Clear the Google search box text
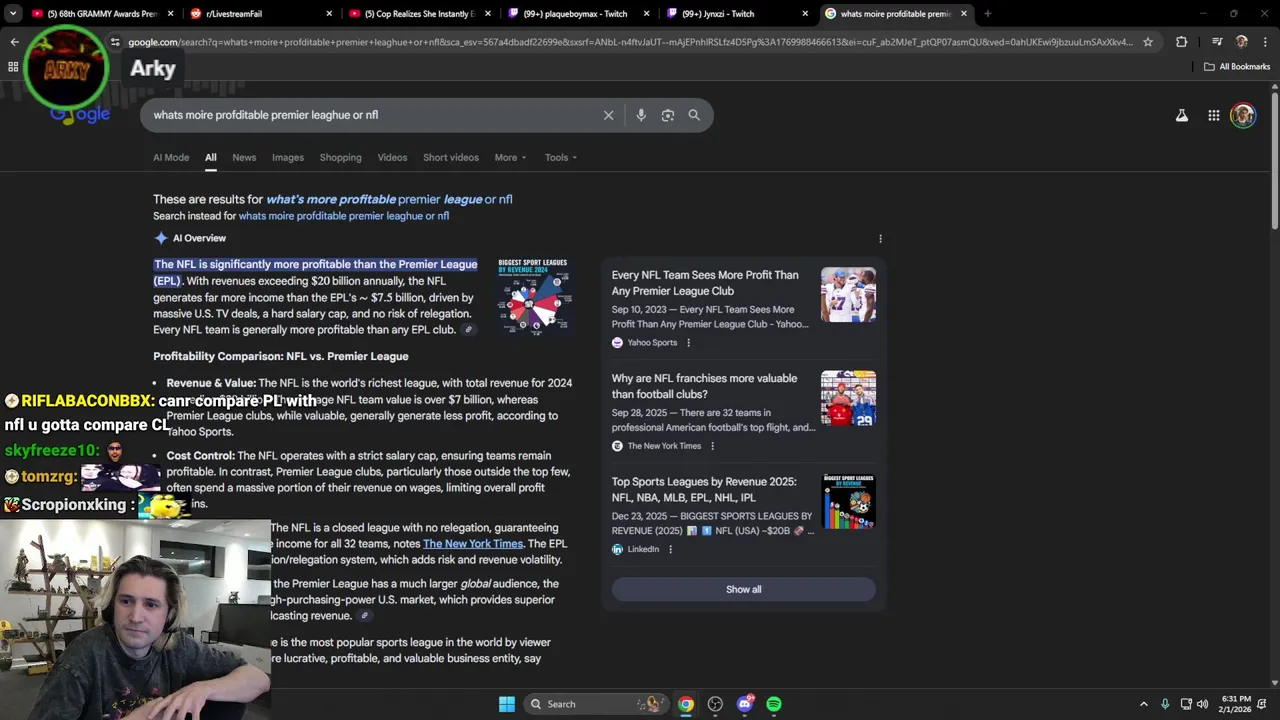This screenshot has height=720, width=1280. 608,115
